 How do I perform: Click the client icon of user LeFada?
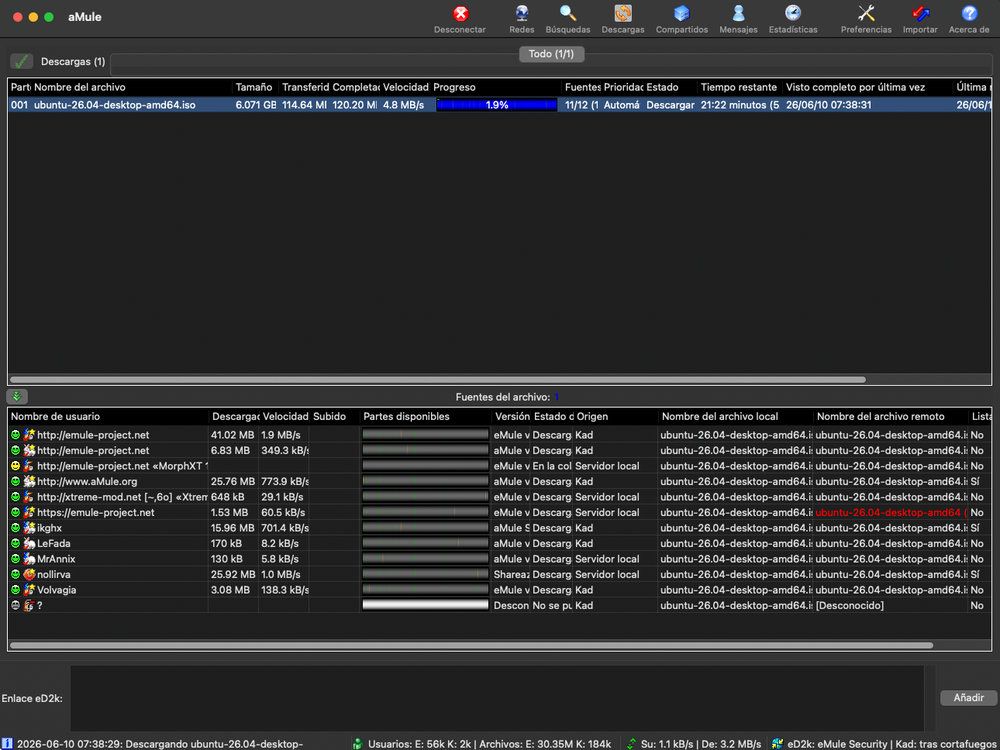click(x=29, y=543)
